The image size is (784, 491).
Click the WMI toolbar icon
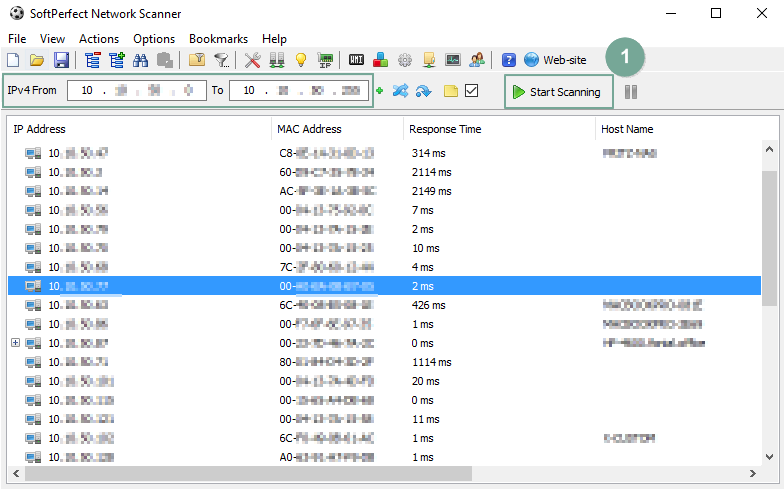click(356, 61)
